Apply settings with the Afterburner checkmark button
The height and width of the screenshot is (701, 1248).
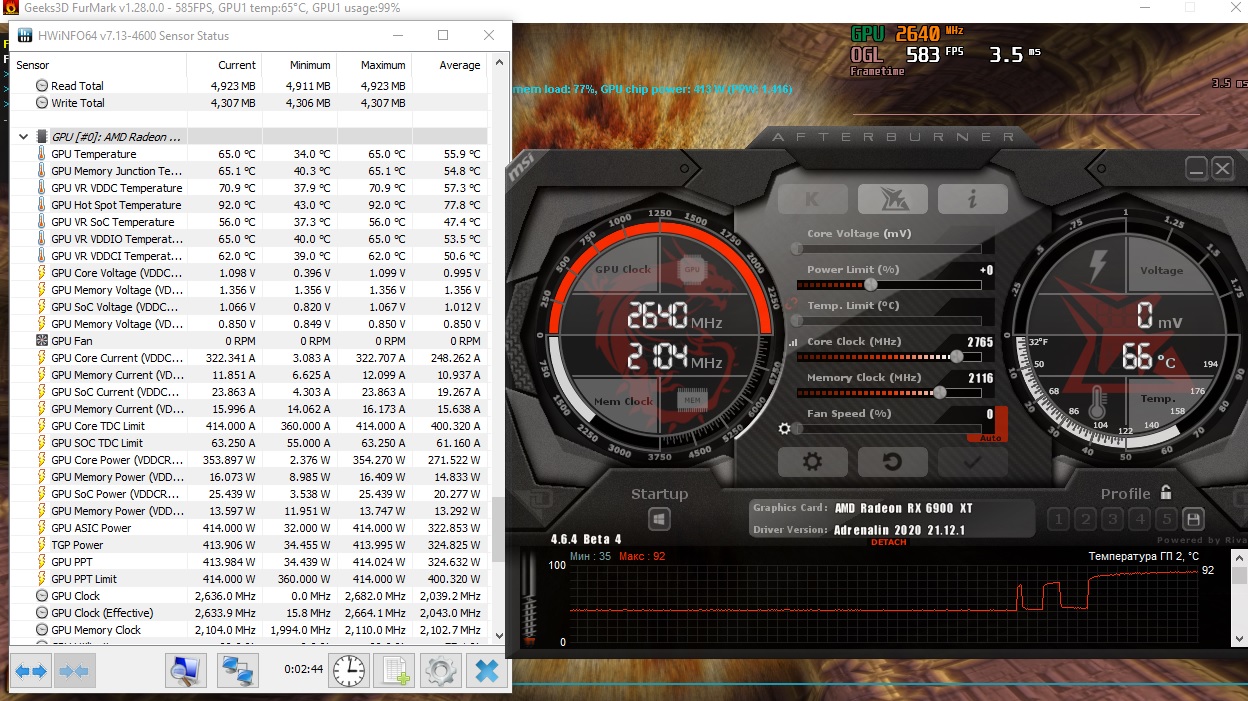972,462
